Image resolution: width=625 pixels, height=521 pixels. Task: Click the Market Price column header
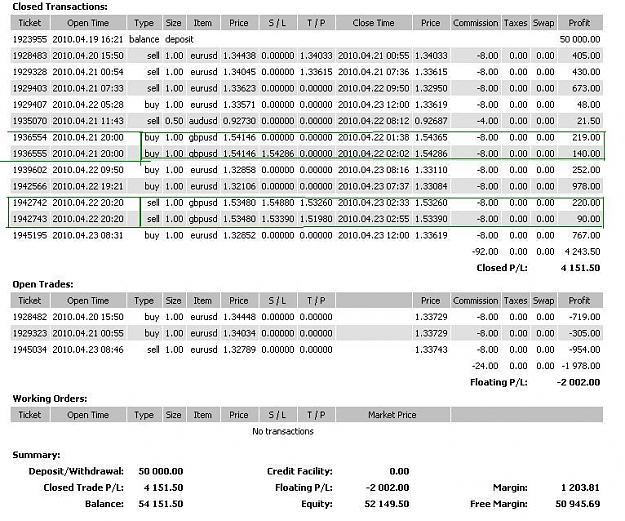392,415
